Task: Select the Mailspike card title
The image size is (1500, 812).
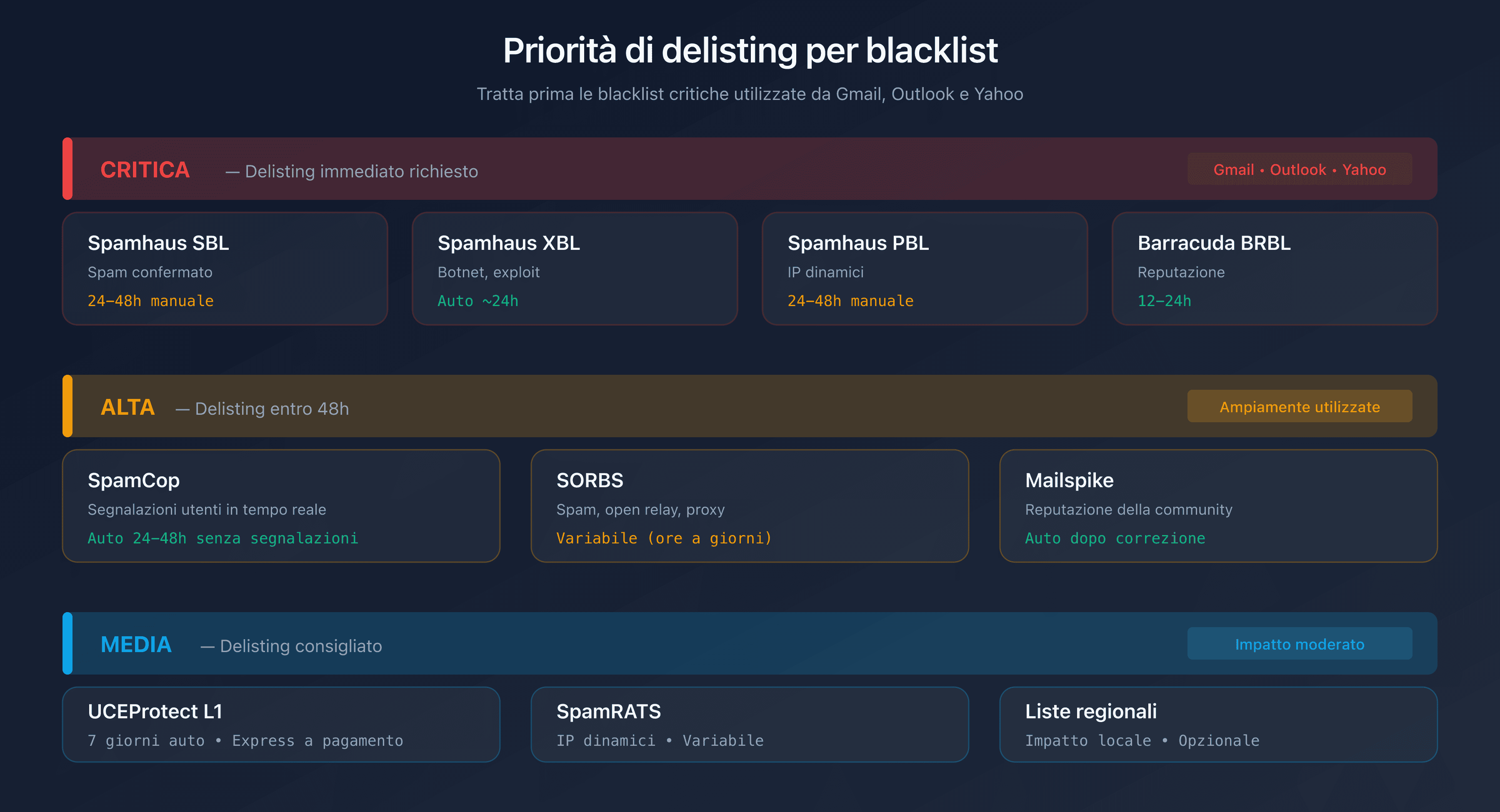Action: tap(1069, 480)
